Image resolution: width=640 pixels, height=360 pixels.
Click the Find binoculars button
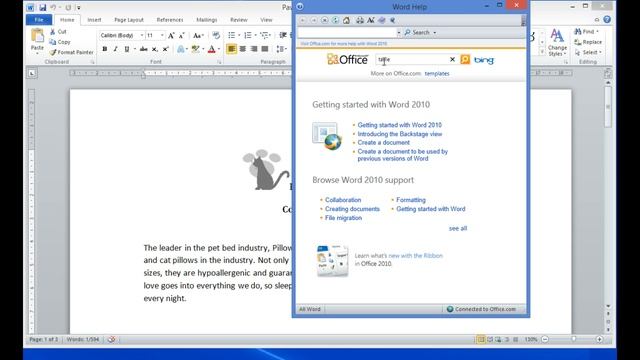click(586, 31)
